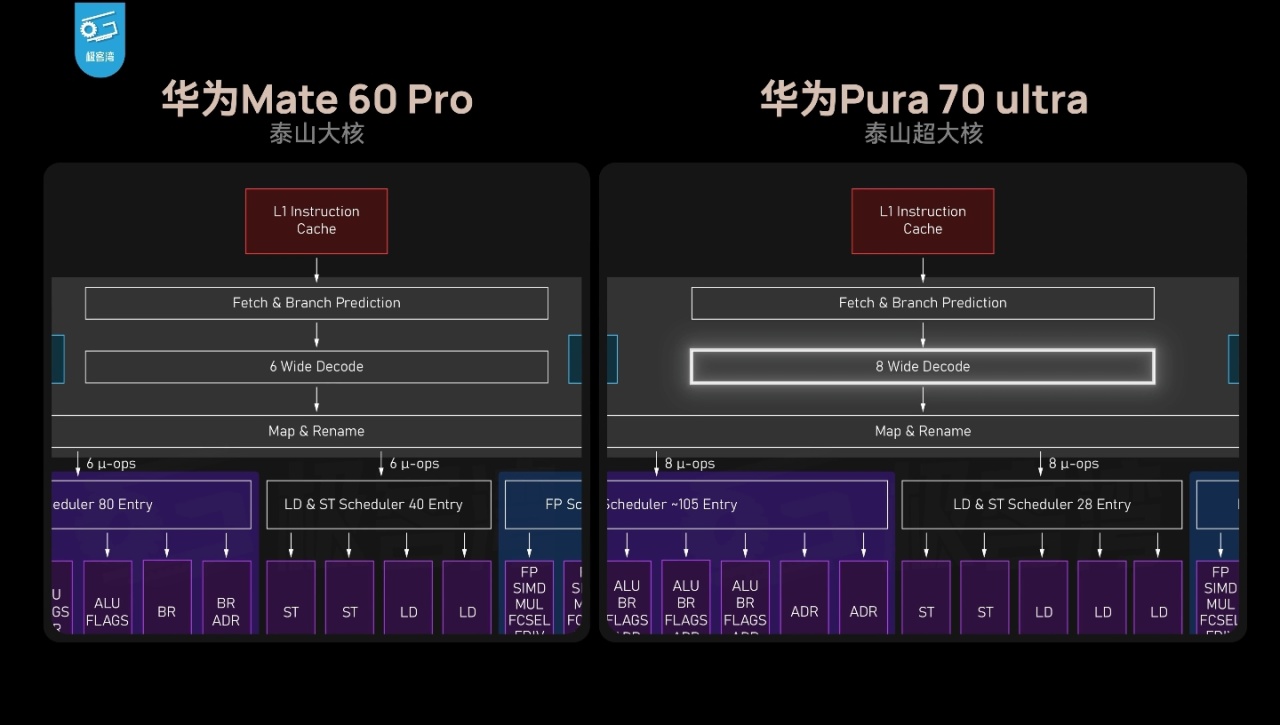Click first ADR unit on Pura 70 ultra
The image size is (1280, 725).
pyautogui.click(x=804, y=597)
